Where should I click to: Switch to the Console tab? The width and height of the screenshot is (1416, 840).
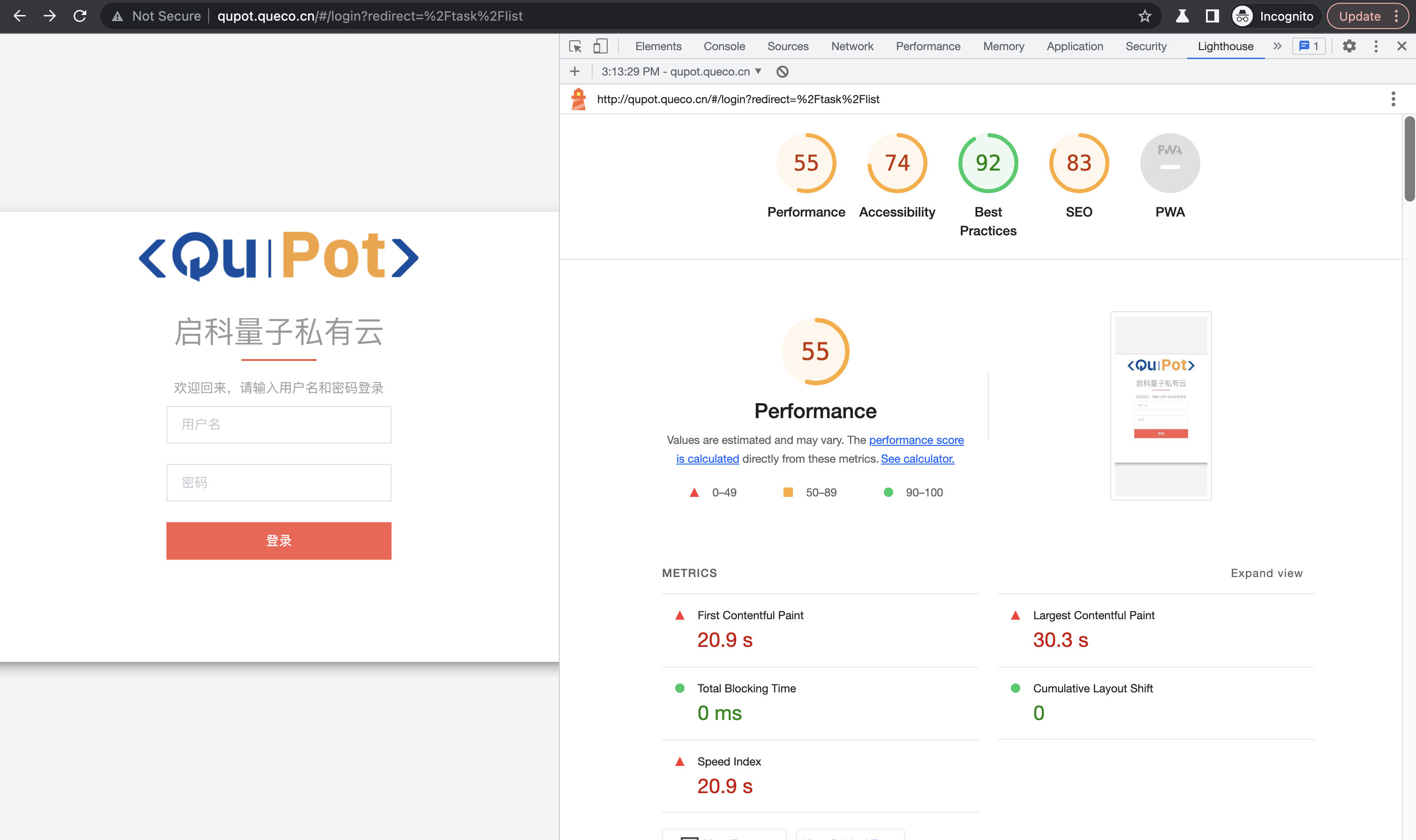tap(723, 46)
